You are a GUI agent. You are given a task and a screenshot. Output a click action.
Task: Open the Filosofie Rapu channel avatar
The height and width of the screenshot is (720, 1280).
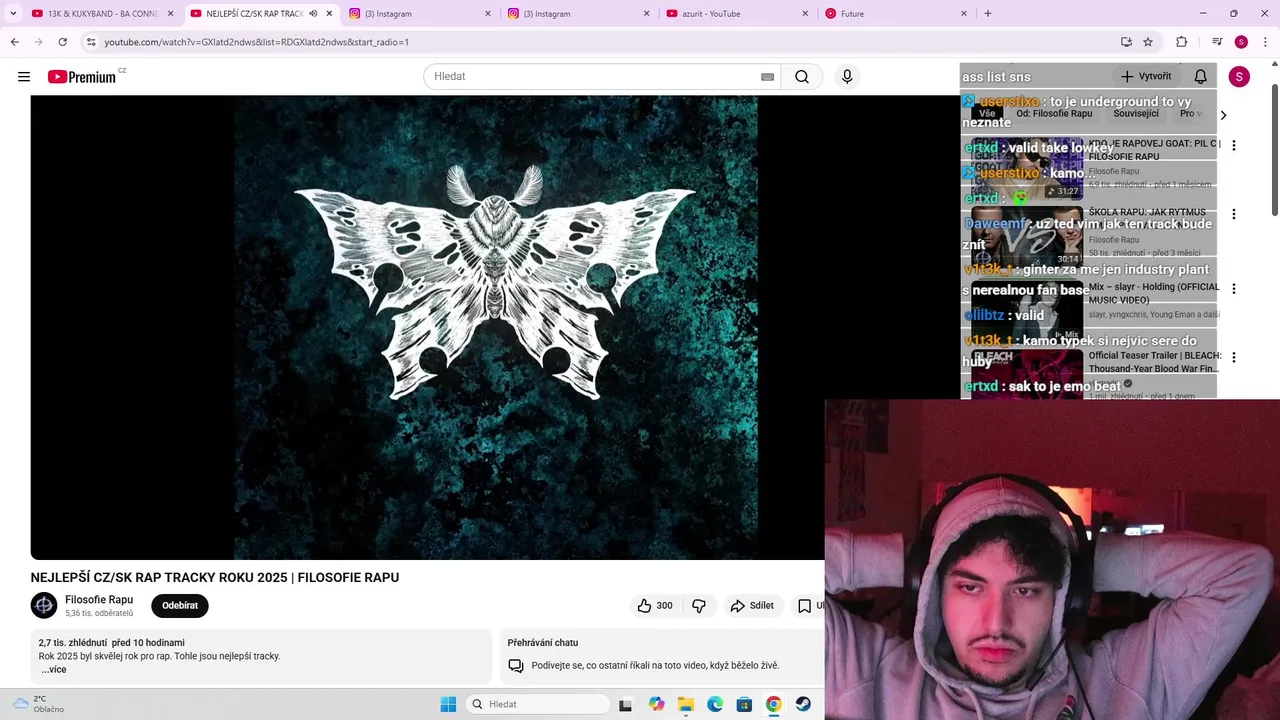coord(44,606)
